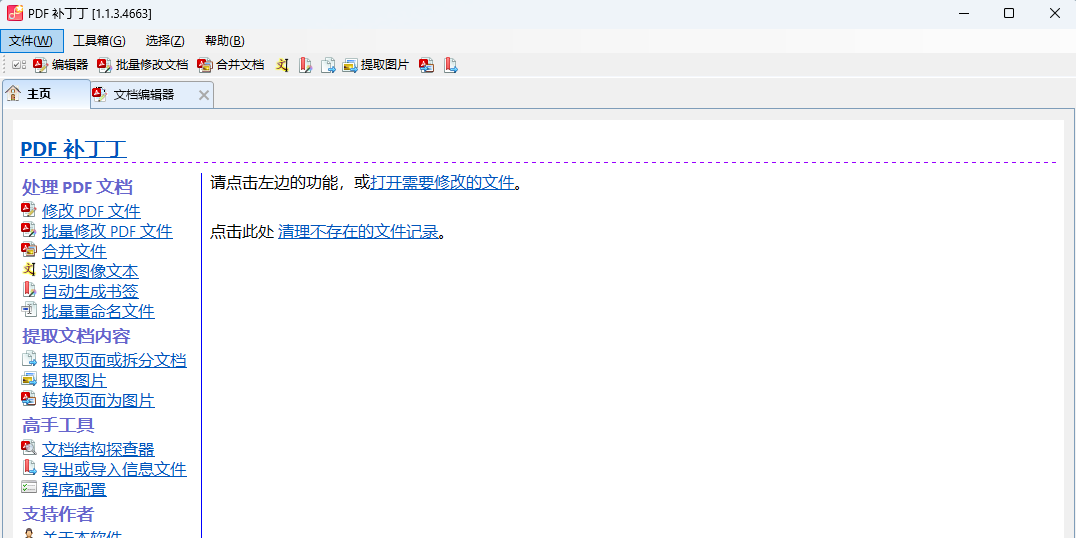Image resolution: width=1076 pixels, height=538 pixels.
Task: Click the 处理 PDF 文档 section heading
Action: [x=77, y=187]
